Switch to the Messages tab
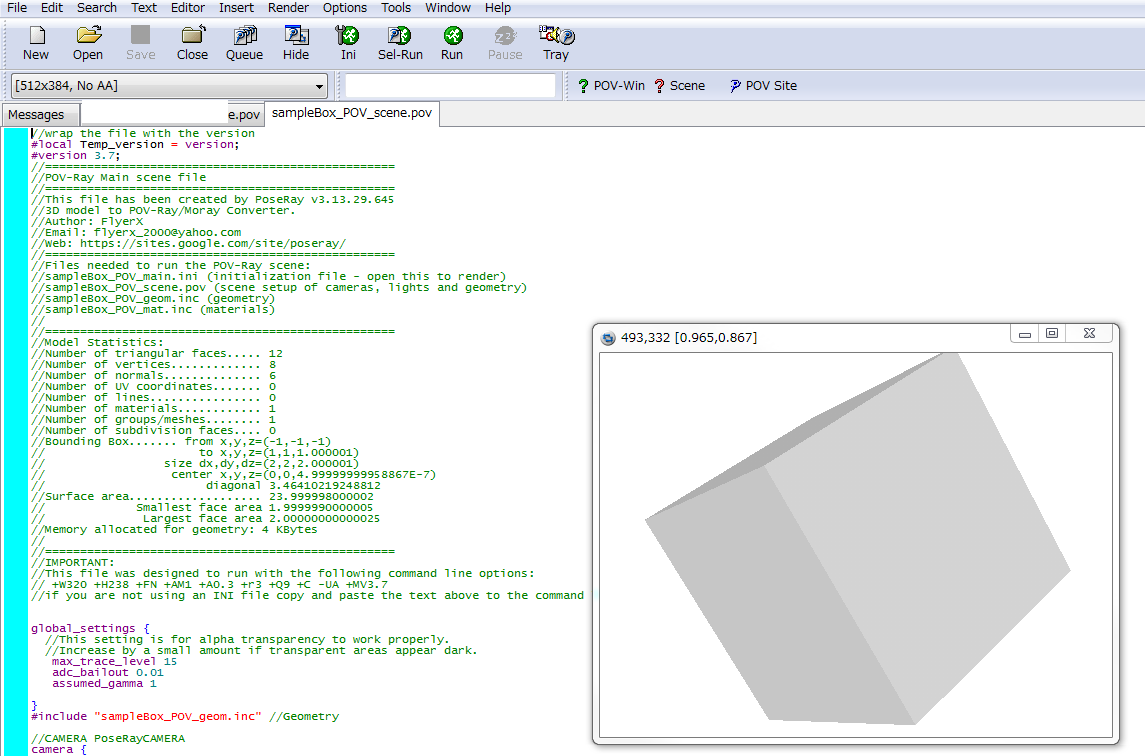This screenshot has height=756, width=1145. [x=39, y=115]
